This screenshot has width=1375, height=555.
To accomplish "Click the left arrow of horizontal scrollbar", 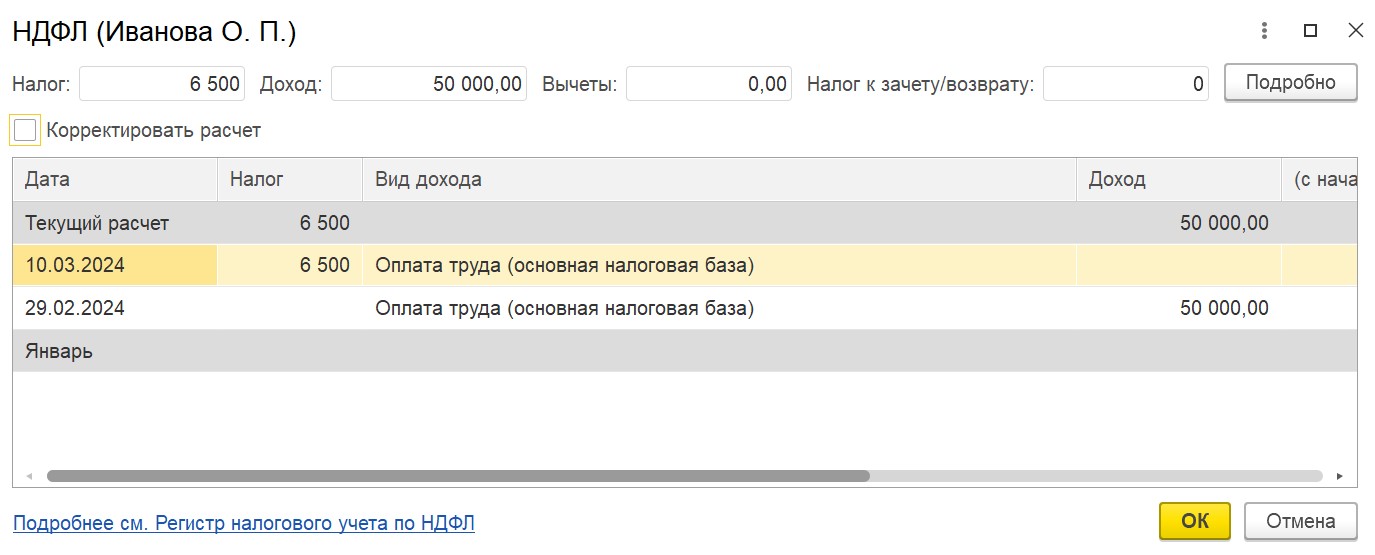I will [29, 476].
